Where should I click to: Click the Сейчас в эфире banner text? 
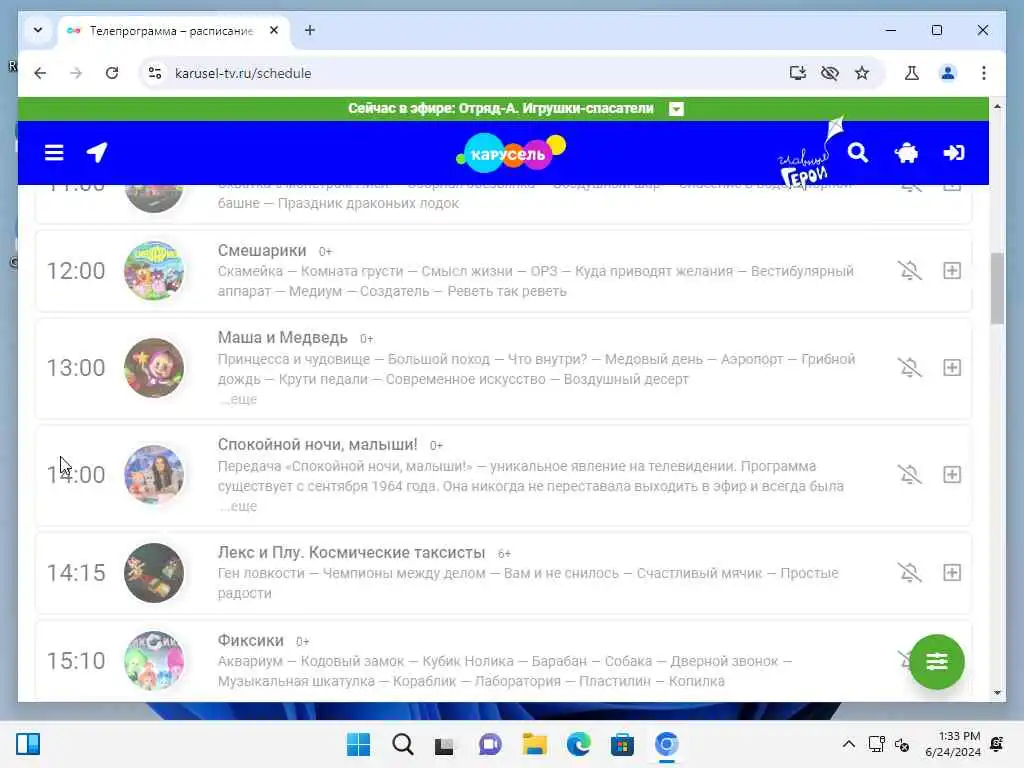pos(500,108)
